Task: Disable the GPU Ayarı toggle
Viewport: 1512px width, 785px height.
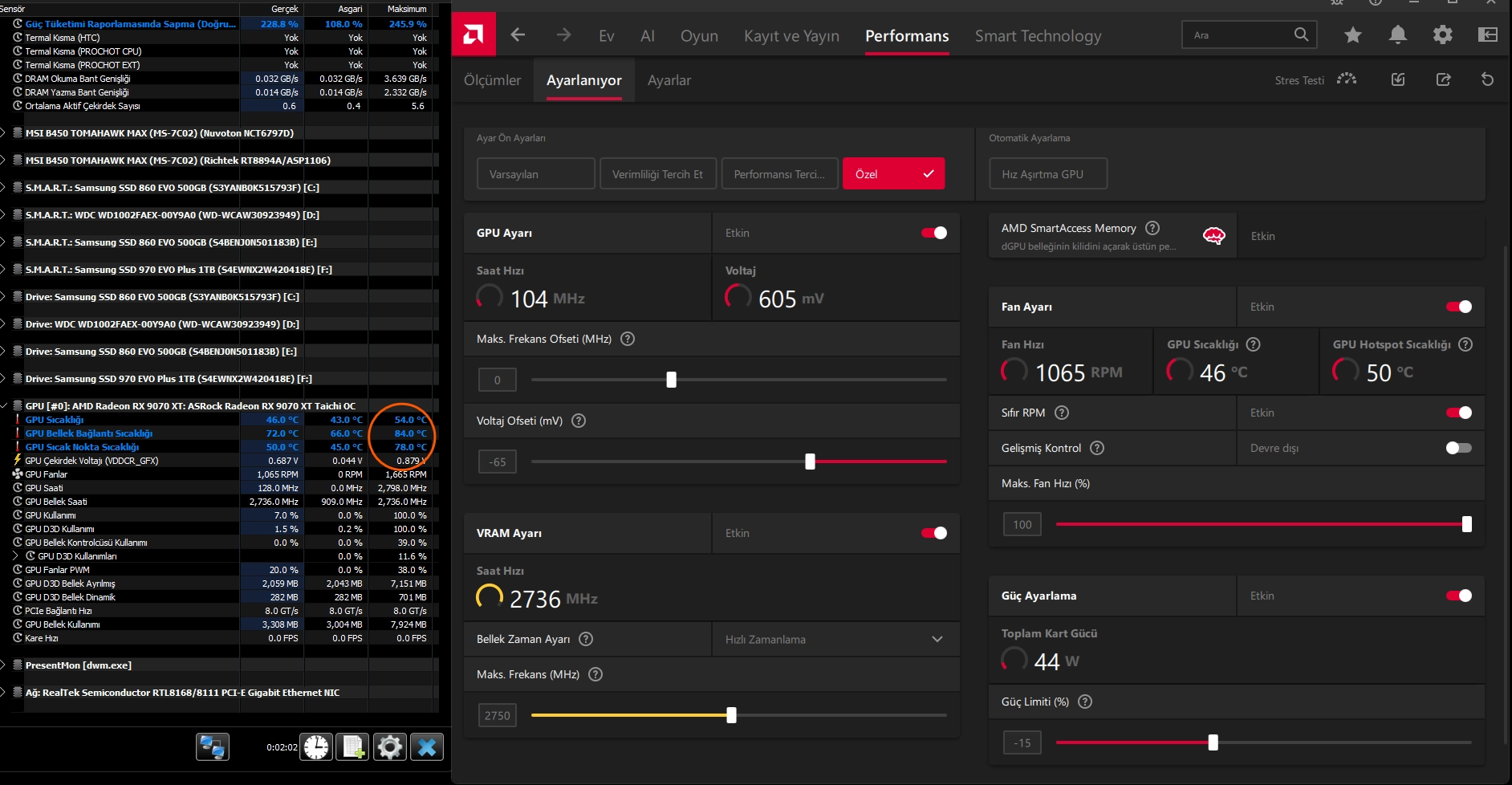Action: [934, 233]
